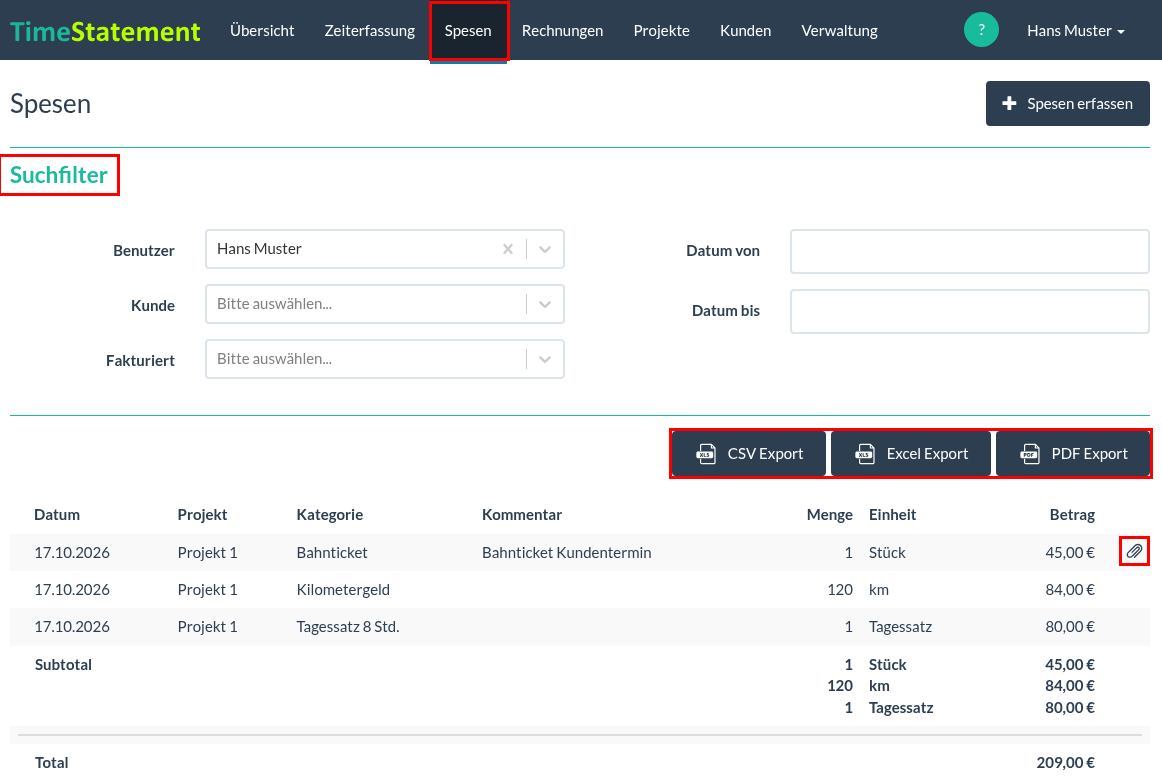
Task: Click the Menge column header
Action: coord(829,515)
